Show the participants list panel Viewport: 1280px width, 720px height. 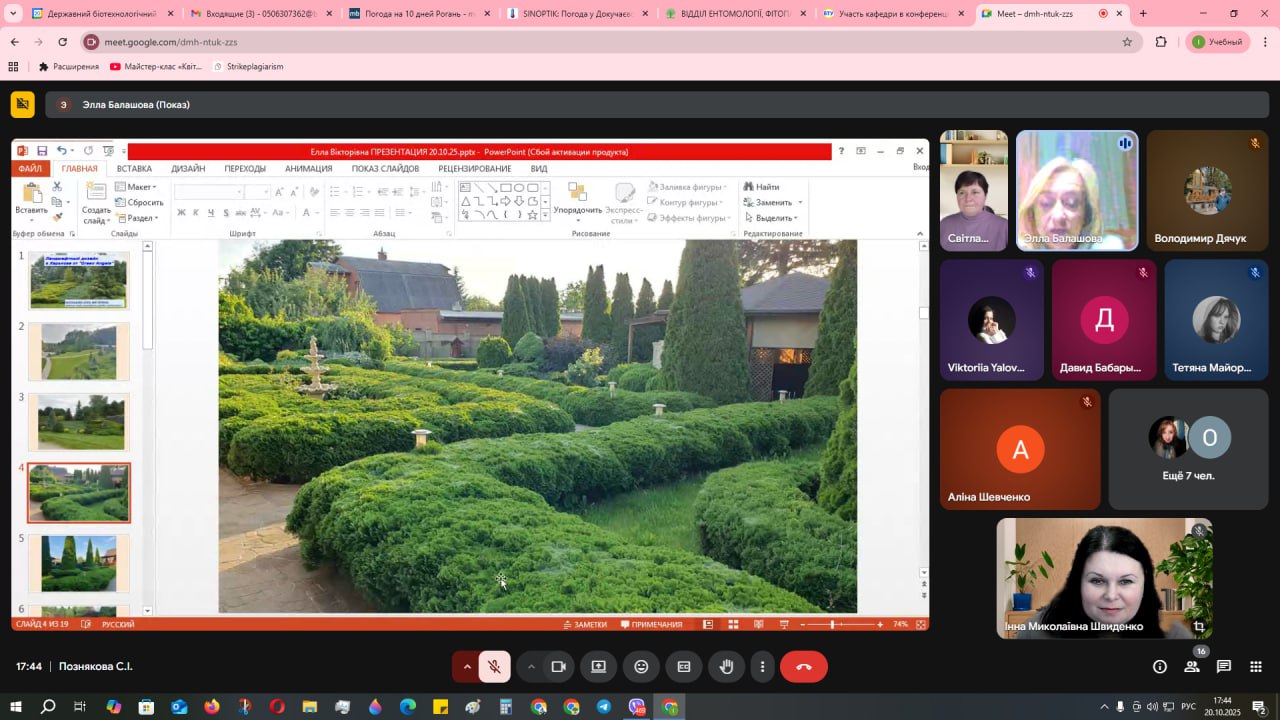tap(1191, 667)
